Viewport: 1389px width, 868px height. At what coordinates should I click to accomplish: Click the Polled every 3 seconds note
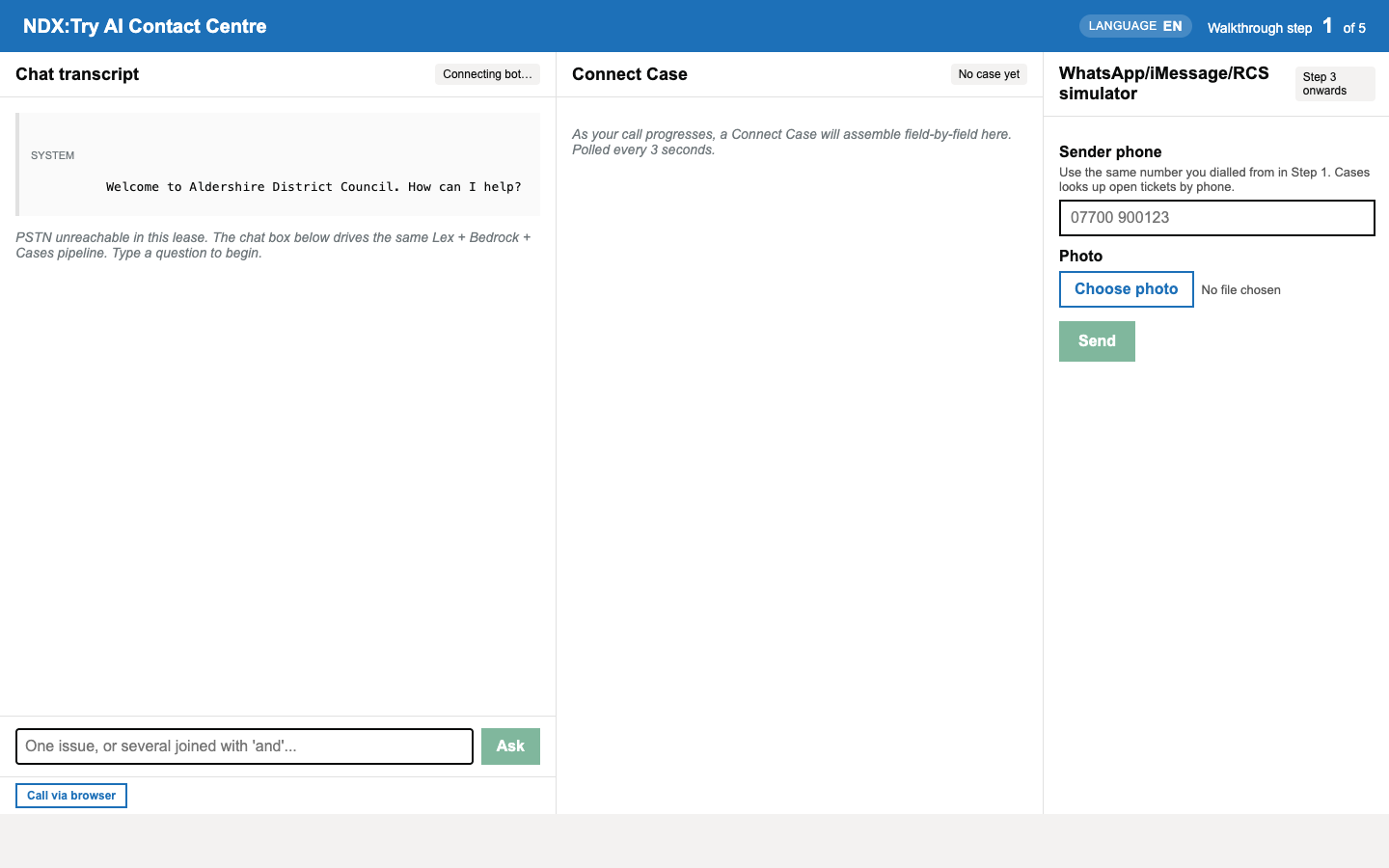tap(643, 149)
